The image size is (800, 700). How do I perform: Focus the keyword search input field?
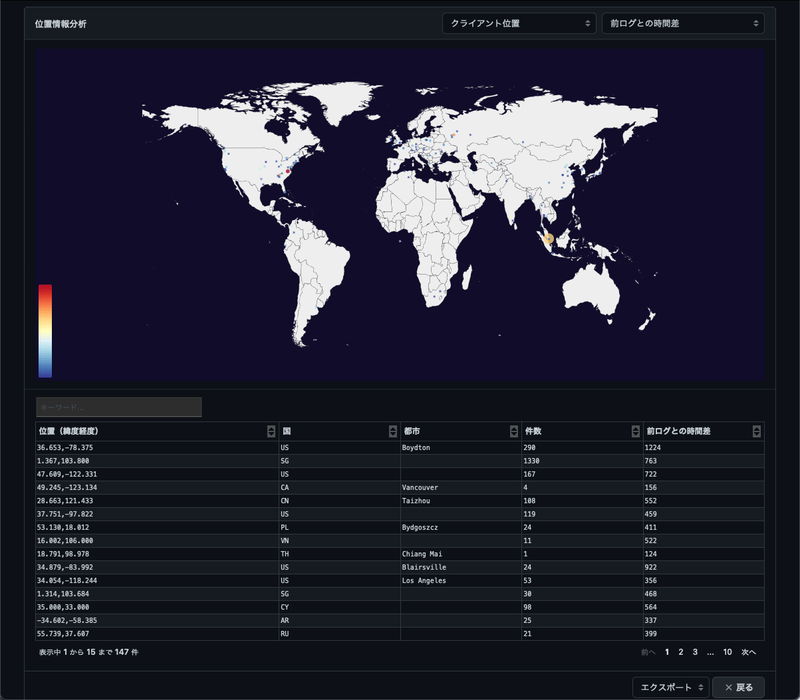119,407
